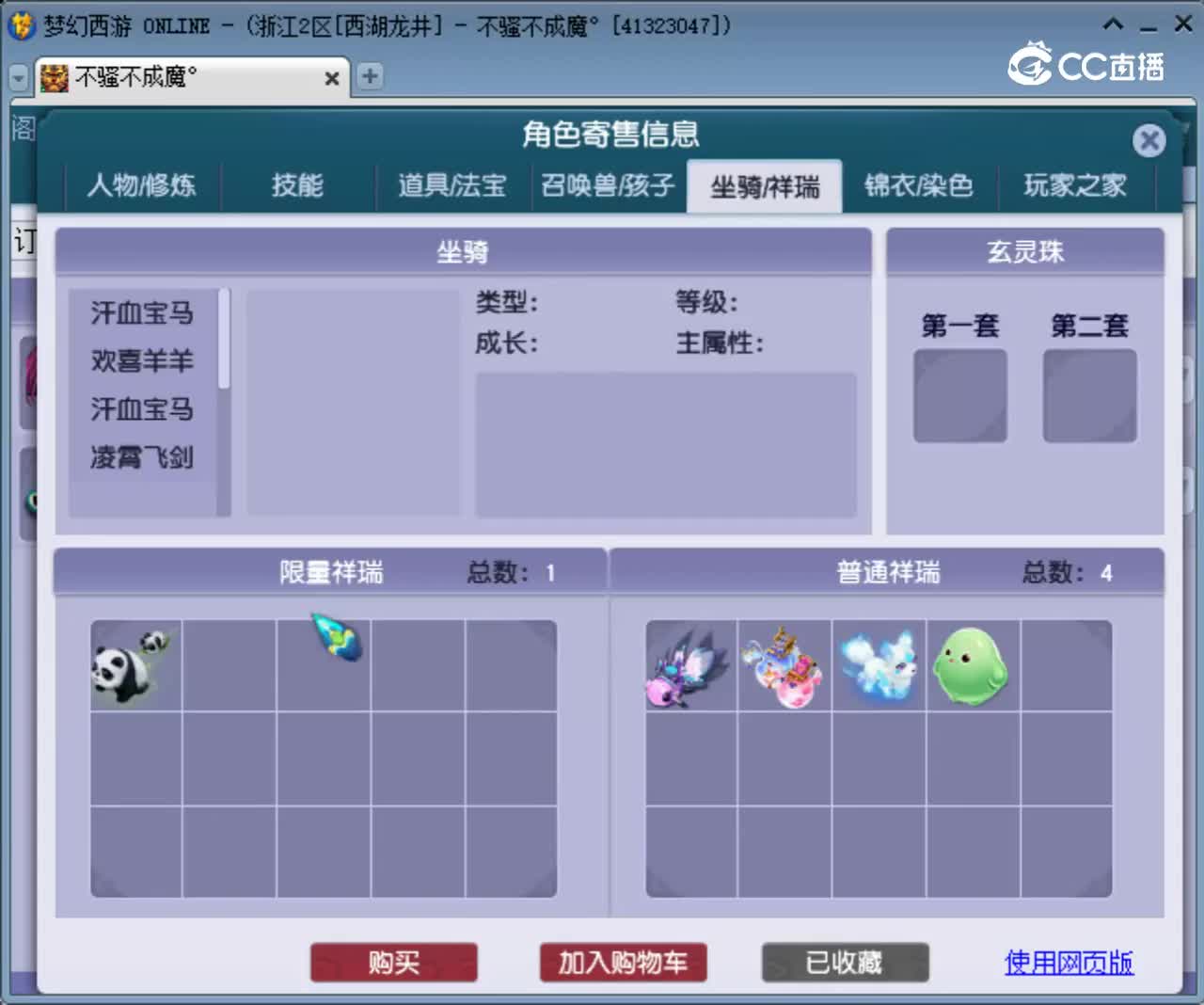Click the 第一套 玄灵珠 slot

pos(959,396)
